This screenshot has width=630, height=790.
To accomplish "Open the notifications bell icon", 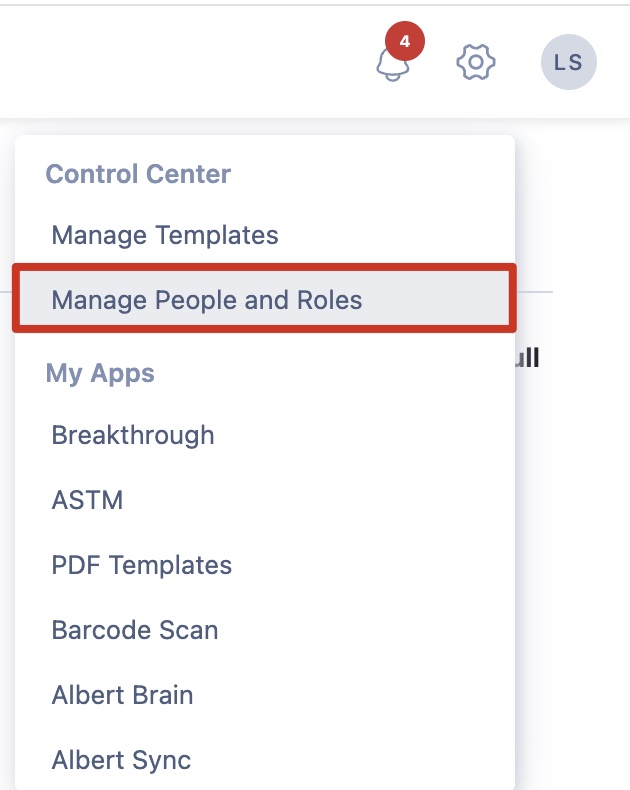I will coord(391,66).
